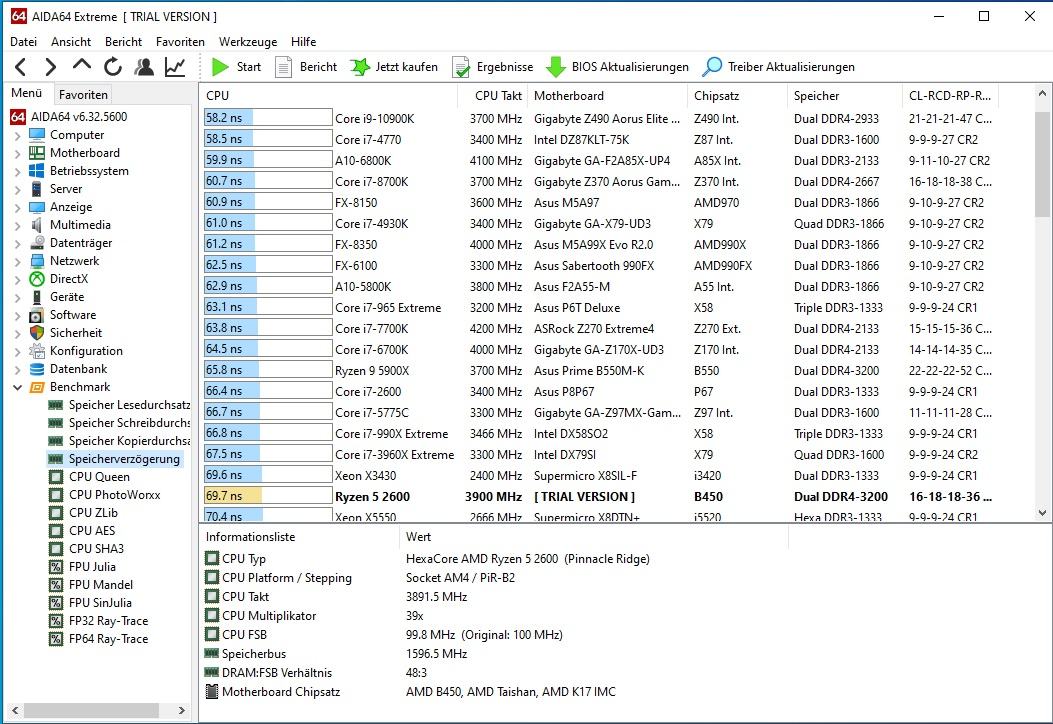Open the user profile toolbar icon

144,67
